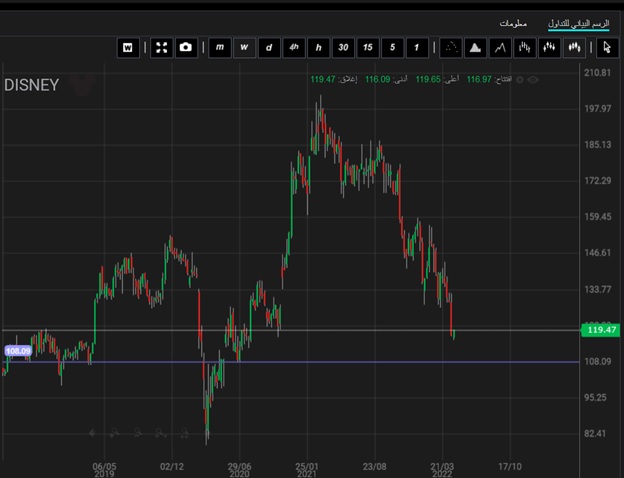Click the 29/06 2020 date label
624x478 pixels.
(240, 470)
